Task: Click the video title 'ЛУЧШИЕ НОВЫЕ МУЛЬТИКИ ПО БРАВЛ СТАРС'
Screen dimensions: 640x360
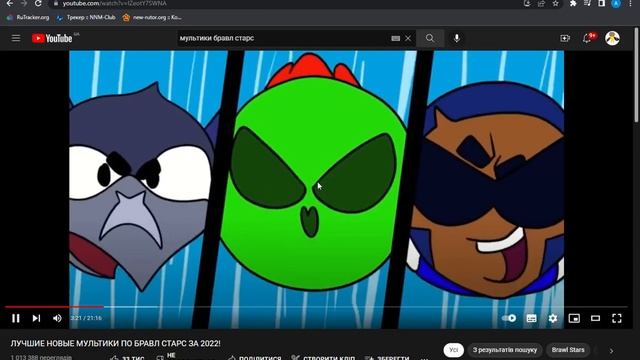Action: point(116,343)
